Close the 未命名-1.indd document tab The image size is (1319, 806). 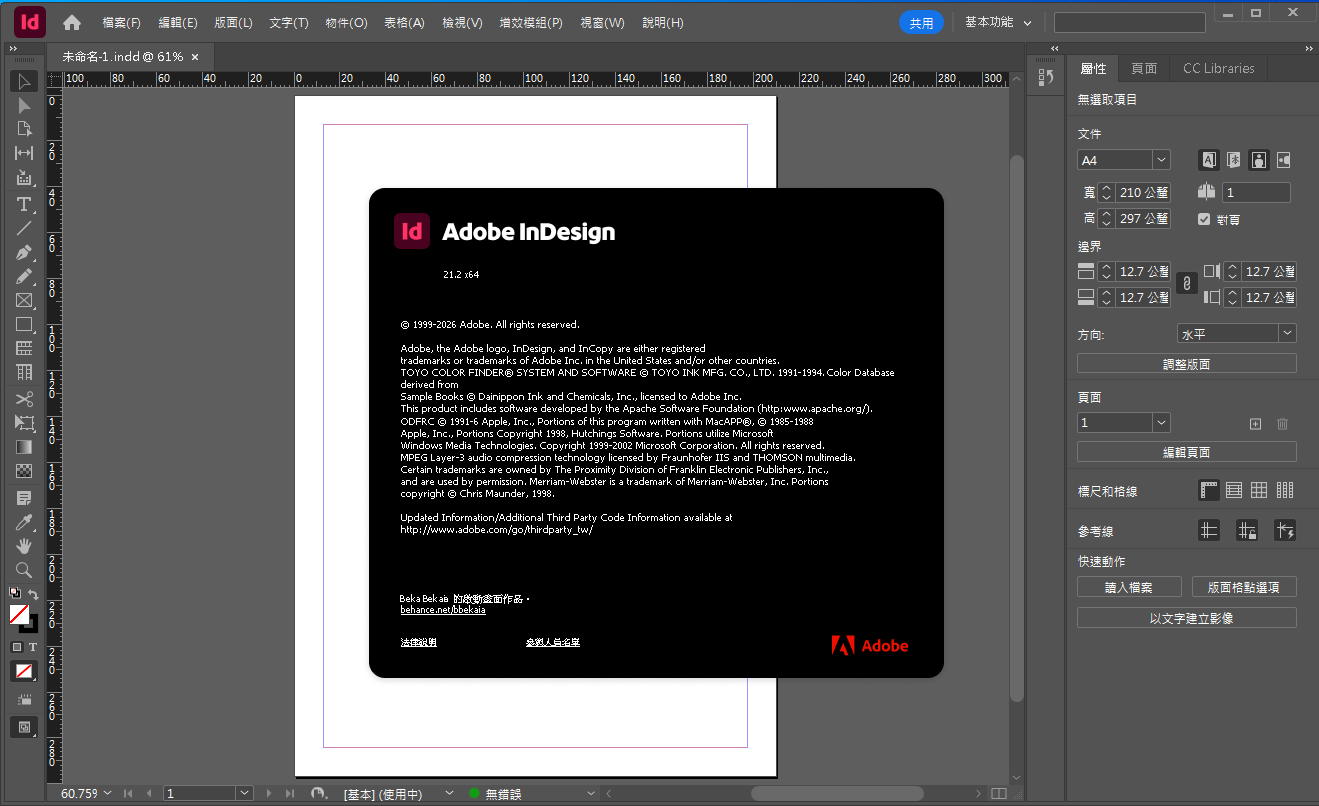(x=195, y=57)
